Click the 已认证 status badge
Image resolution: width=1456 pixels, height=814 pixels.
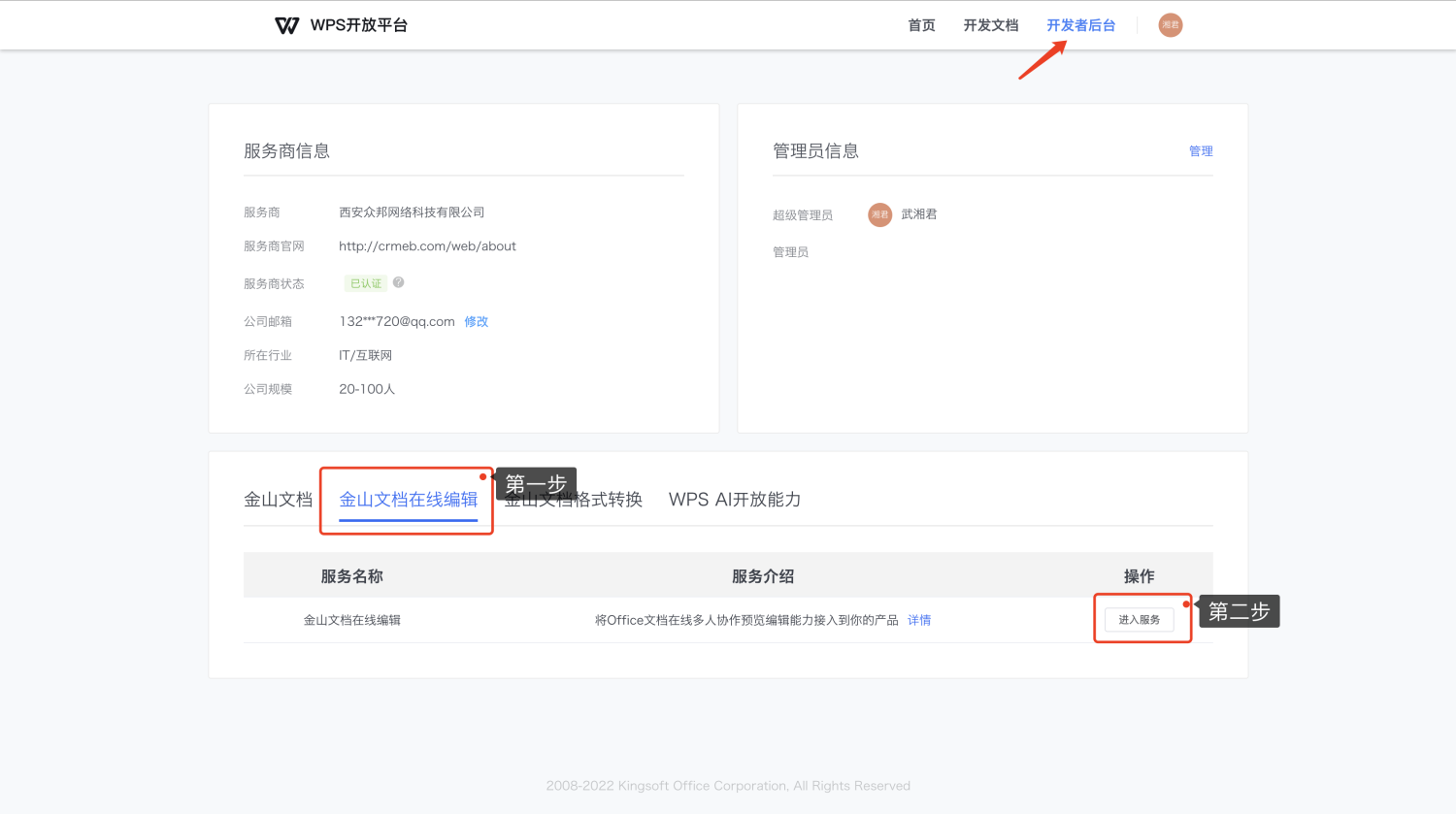coord(366,283)
